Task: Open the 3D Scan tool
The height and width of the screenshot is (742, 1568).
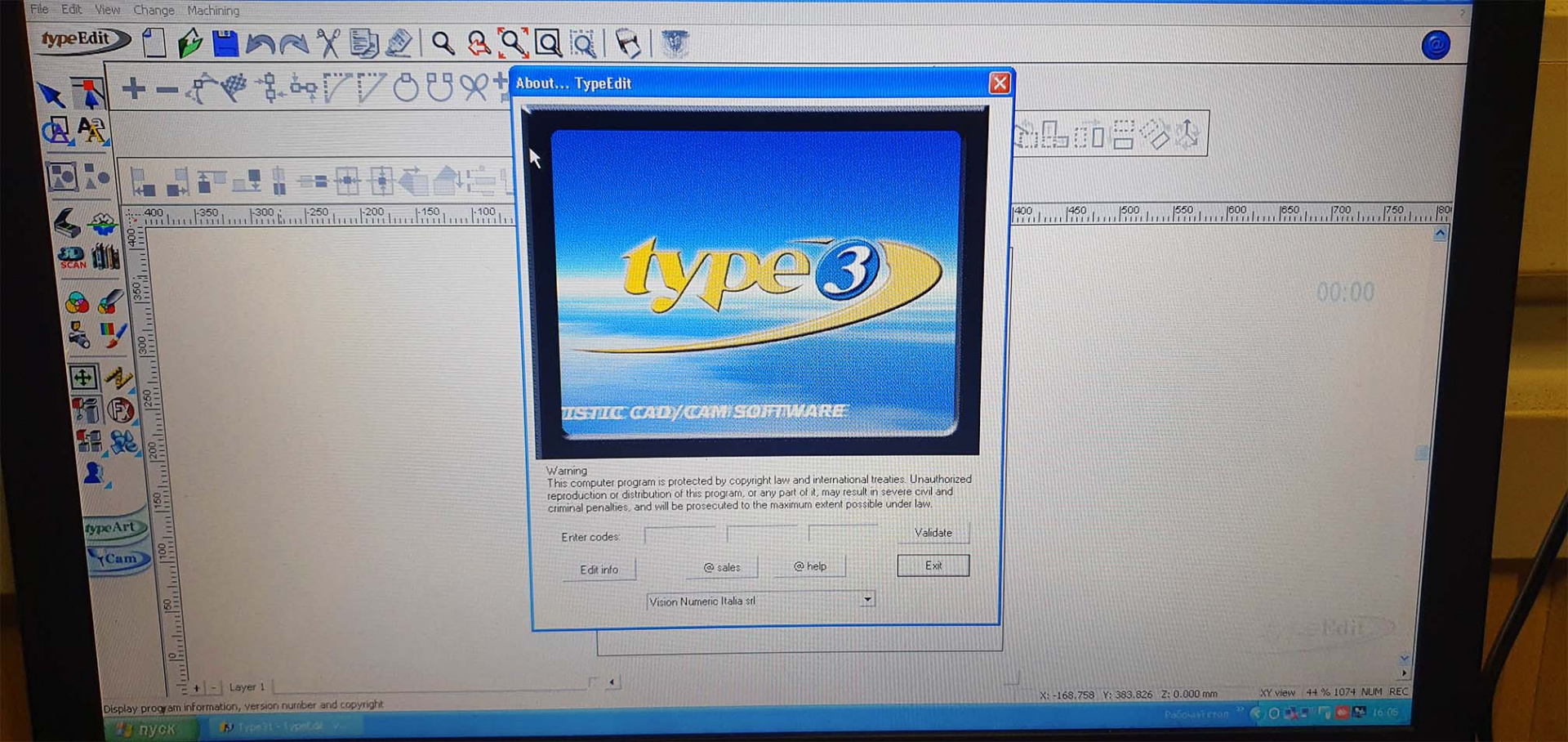Action: click(x=72, y=257)
